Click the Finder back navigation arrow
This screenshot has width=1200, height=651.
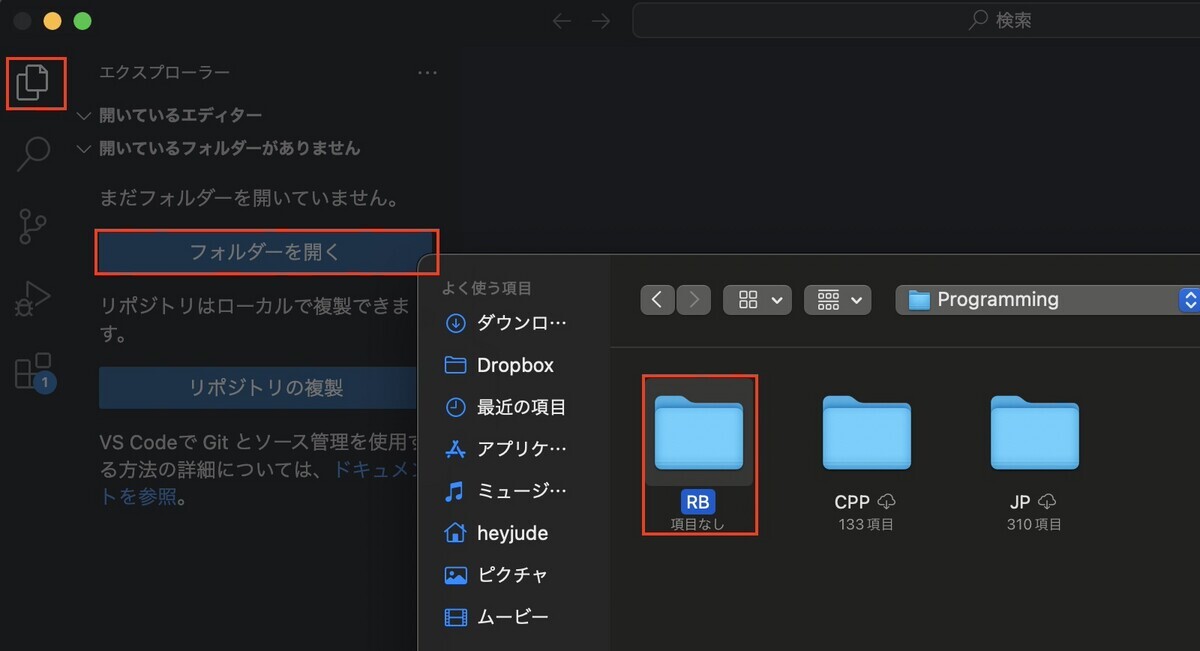(x=657, y=299)
